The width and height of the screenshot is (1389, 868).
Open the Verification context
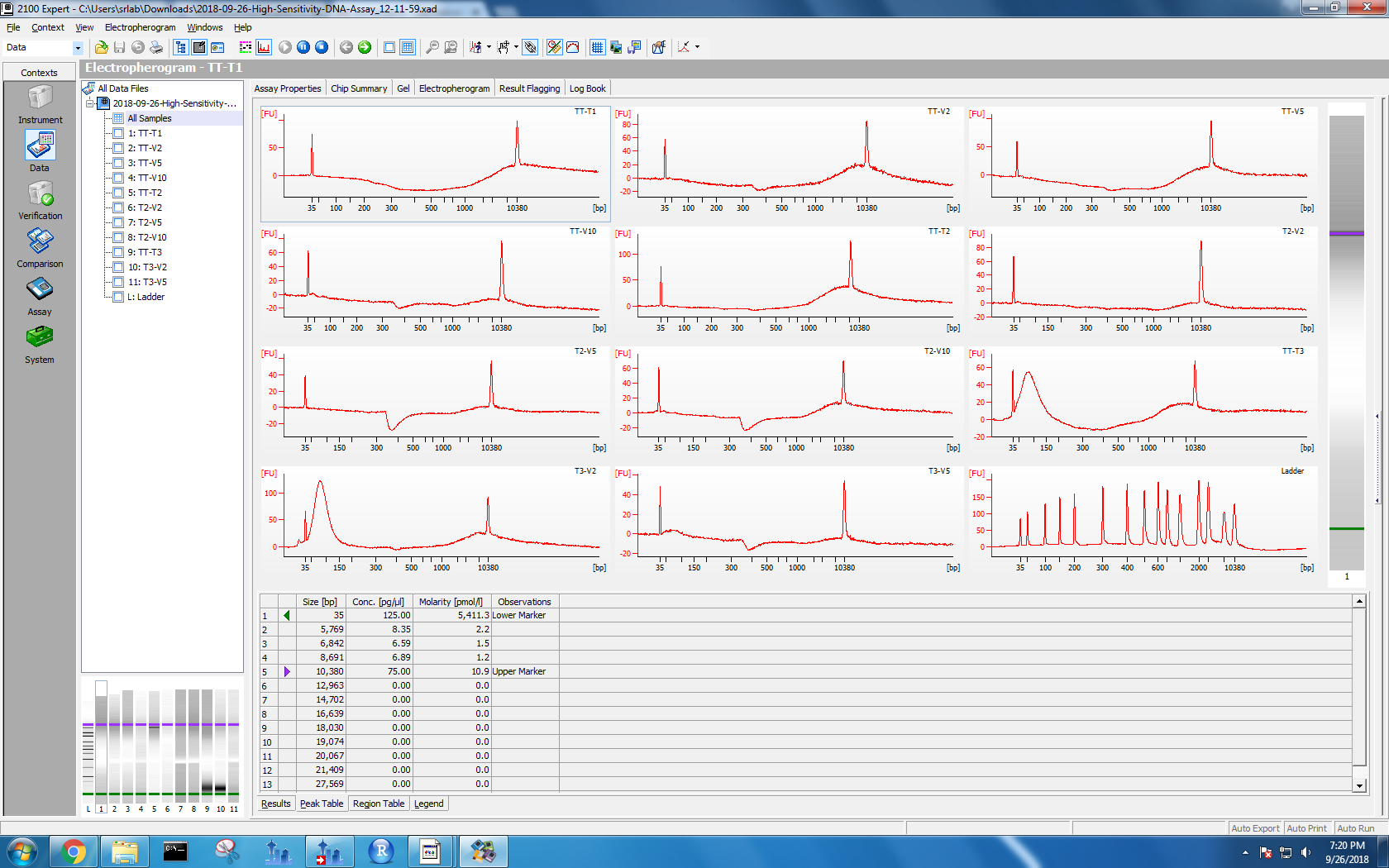click(40, 195)
